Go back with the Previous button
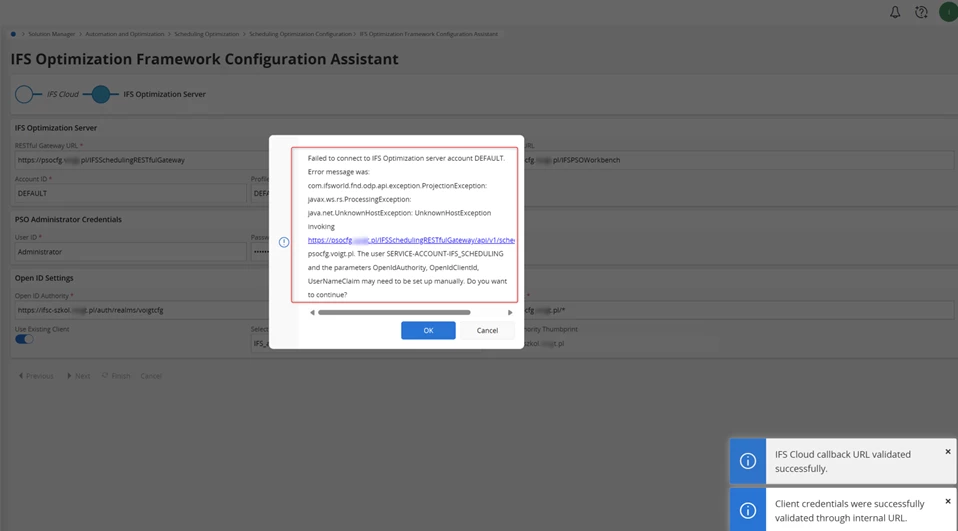The width and height of the screenshot is (958, 531). [x=35, y=376]
